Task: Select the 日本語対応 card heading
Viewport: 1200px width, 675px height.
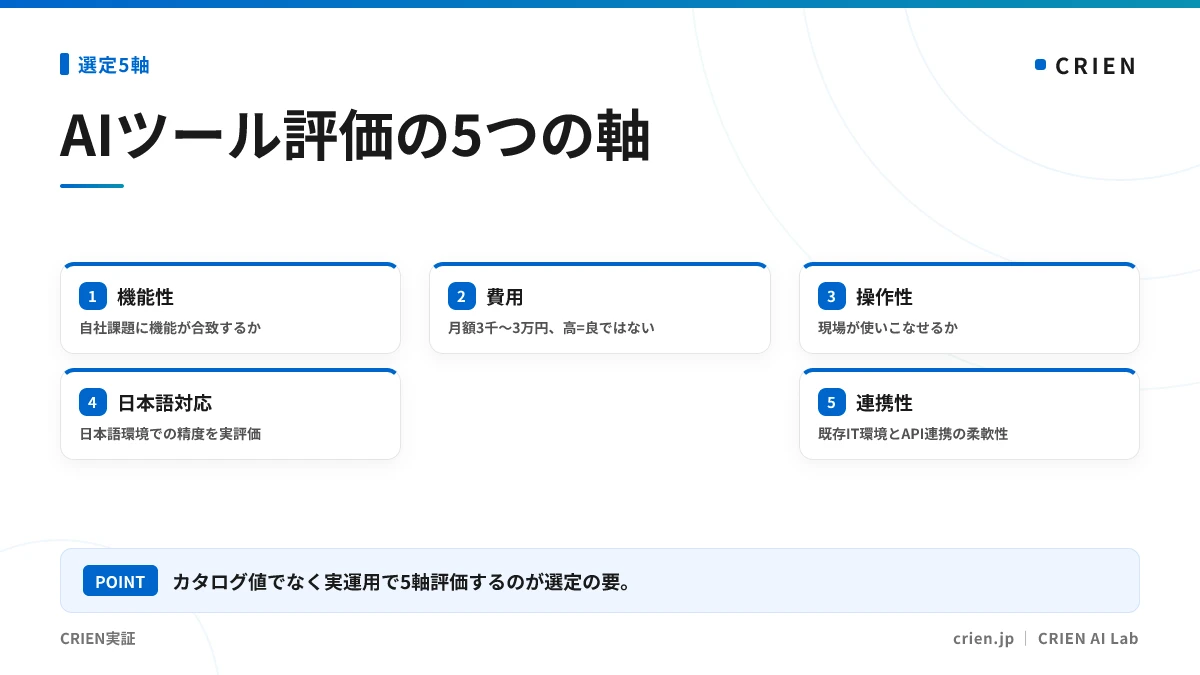Action: pos(164,403)
